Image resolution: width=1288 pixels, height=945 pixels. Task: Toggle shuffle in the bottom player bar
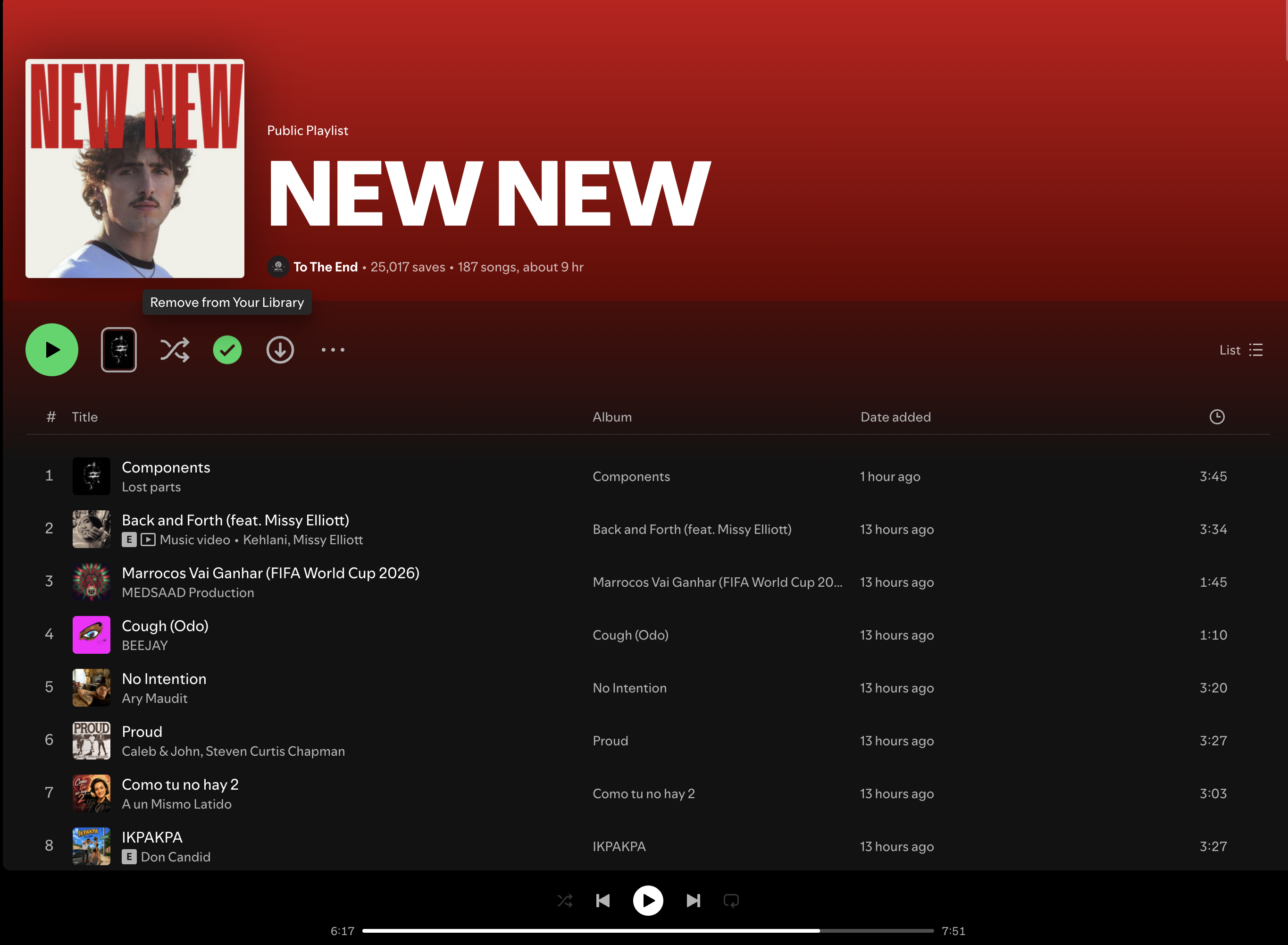565,901
